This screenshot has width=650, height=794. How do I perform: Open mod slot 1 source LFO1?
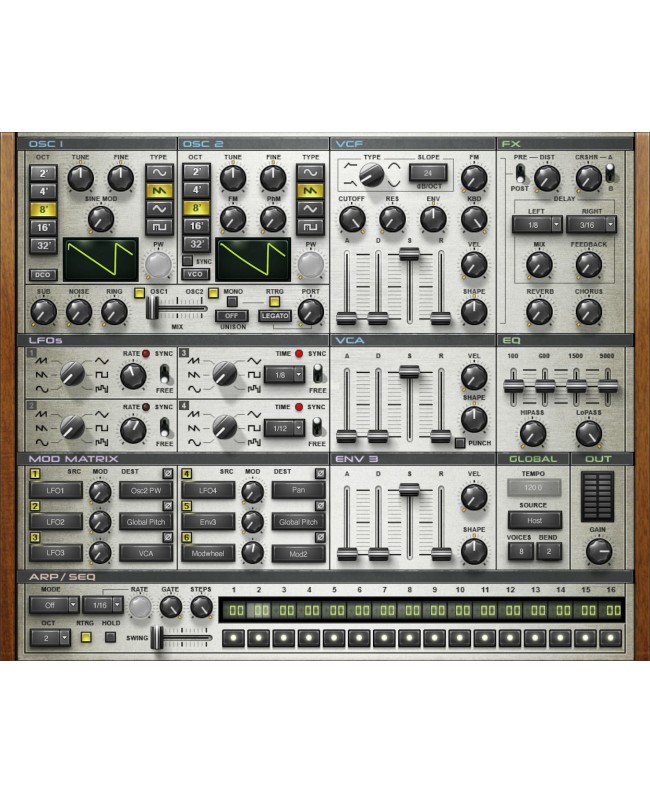56,490
